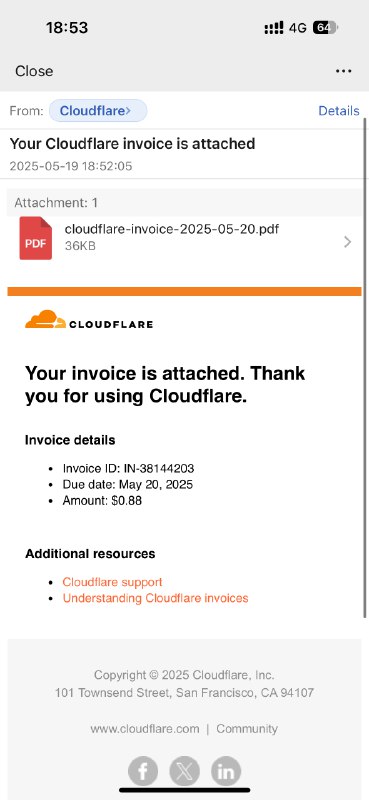This screenshot has height=800, width=369.
Task: Tap the 18:53 clock in status bar
Action: coord(67,28)
